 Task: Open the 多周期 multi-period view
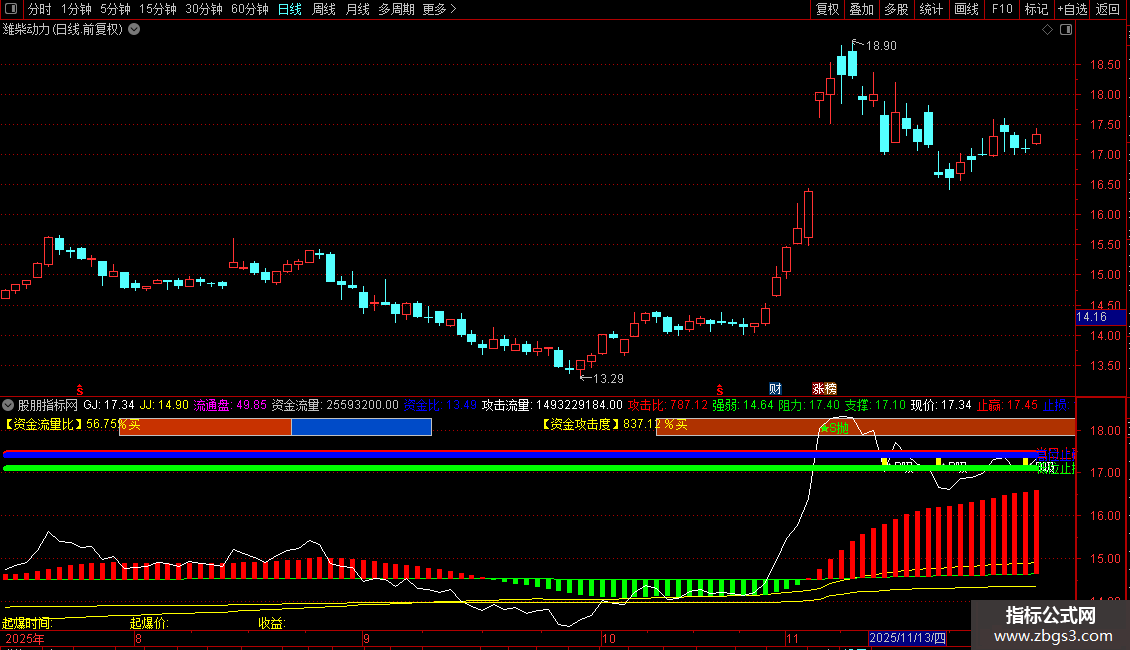pos(396,9)
